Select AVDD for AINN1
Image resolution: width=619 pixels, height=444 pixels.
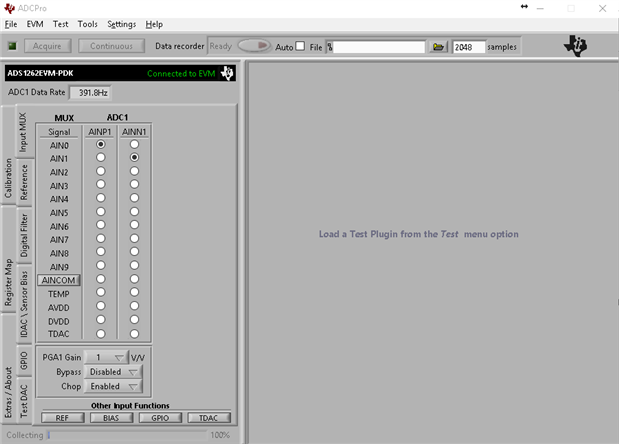(135, 306)
